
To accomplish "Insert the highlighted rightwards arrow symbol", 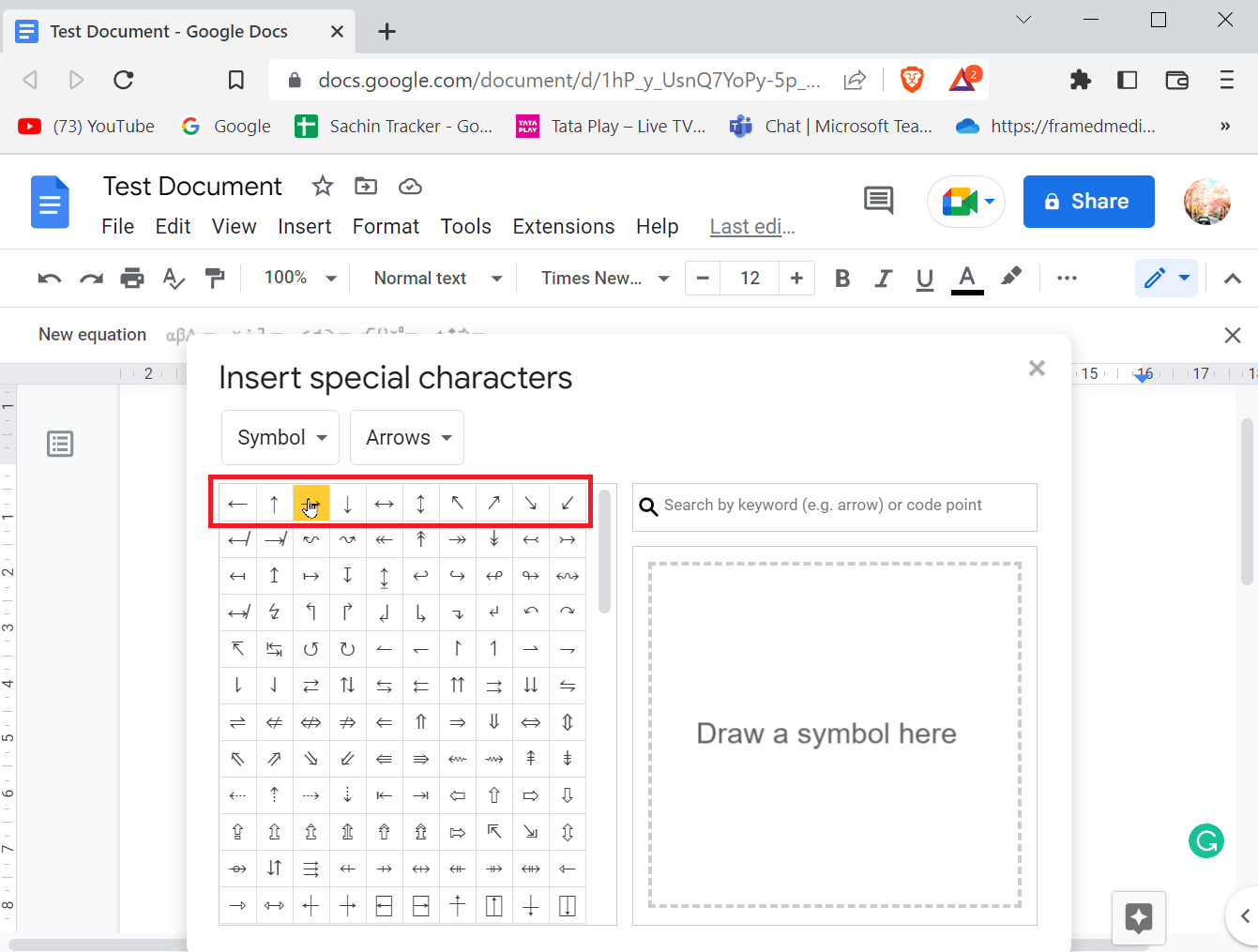I will (311, 504).
